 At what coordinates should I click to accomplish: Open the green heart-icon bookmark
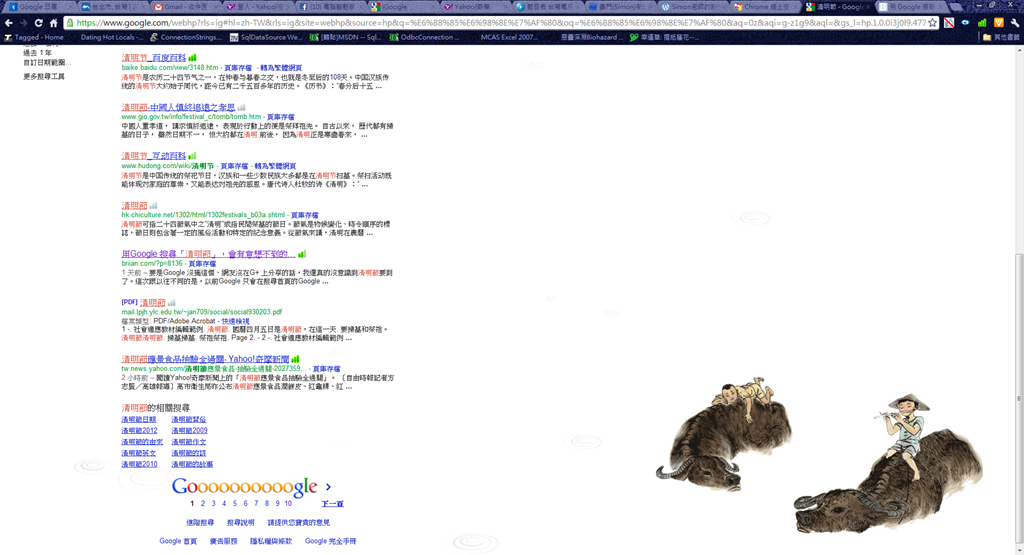point(664,37)
